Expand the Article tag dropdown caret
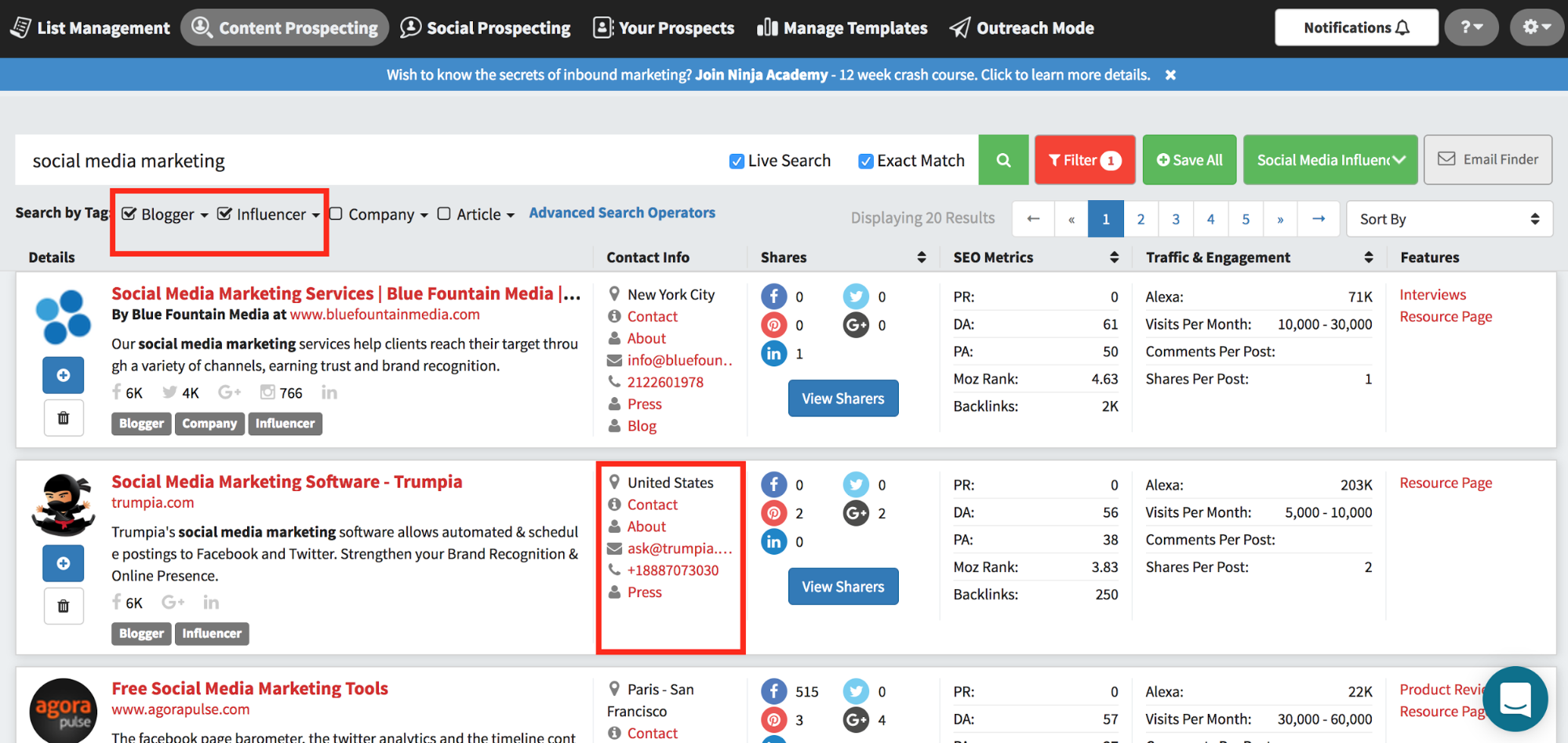Image resolution: width=1568 pixels, height=743 pixels. [x=510, y=216]
